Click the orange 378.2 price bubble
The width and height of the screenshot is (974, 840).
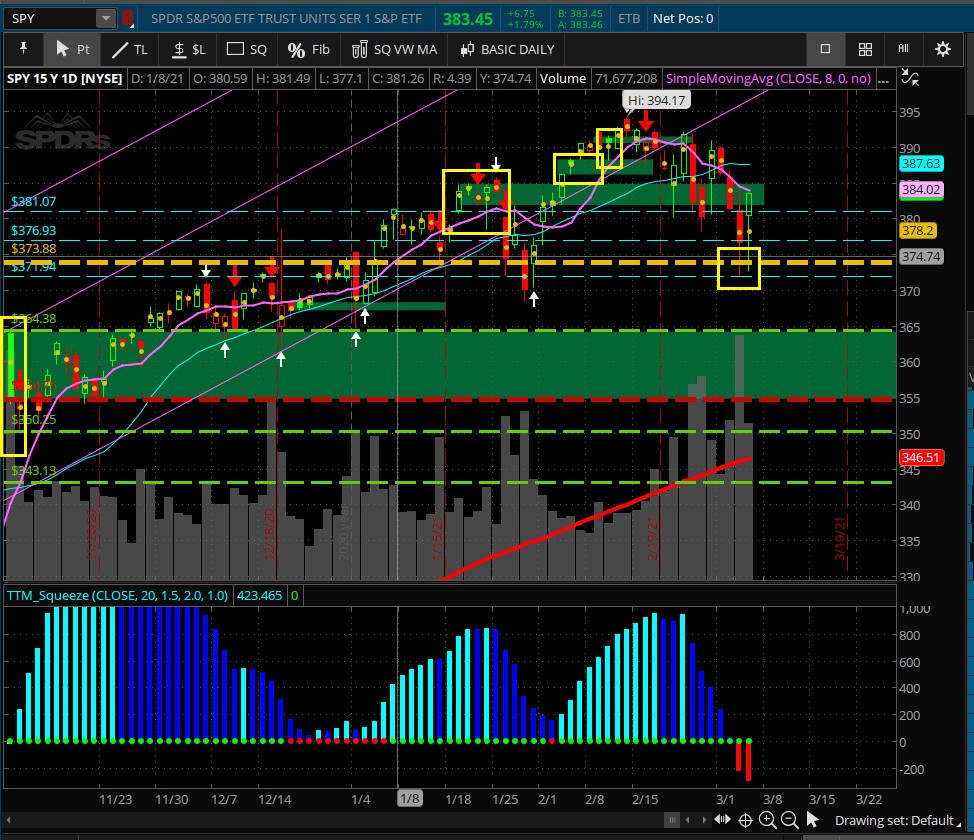click(917, 231)
